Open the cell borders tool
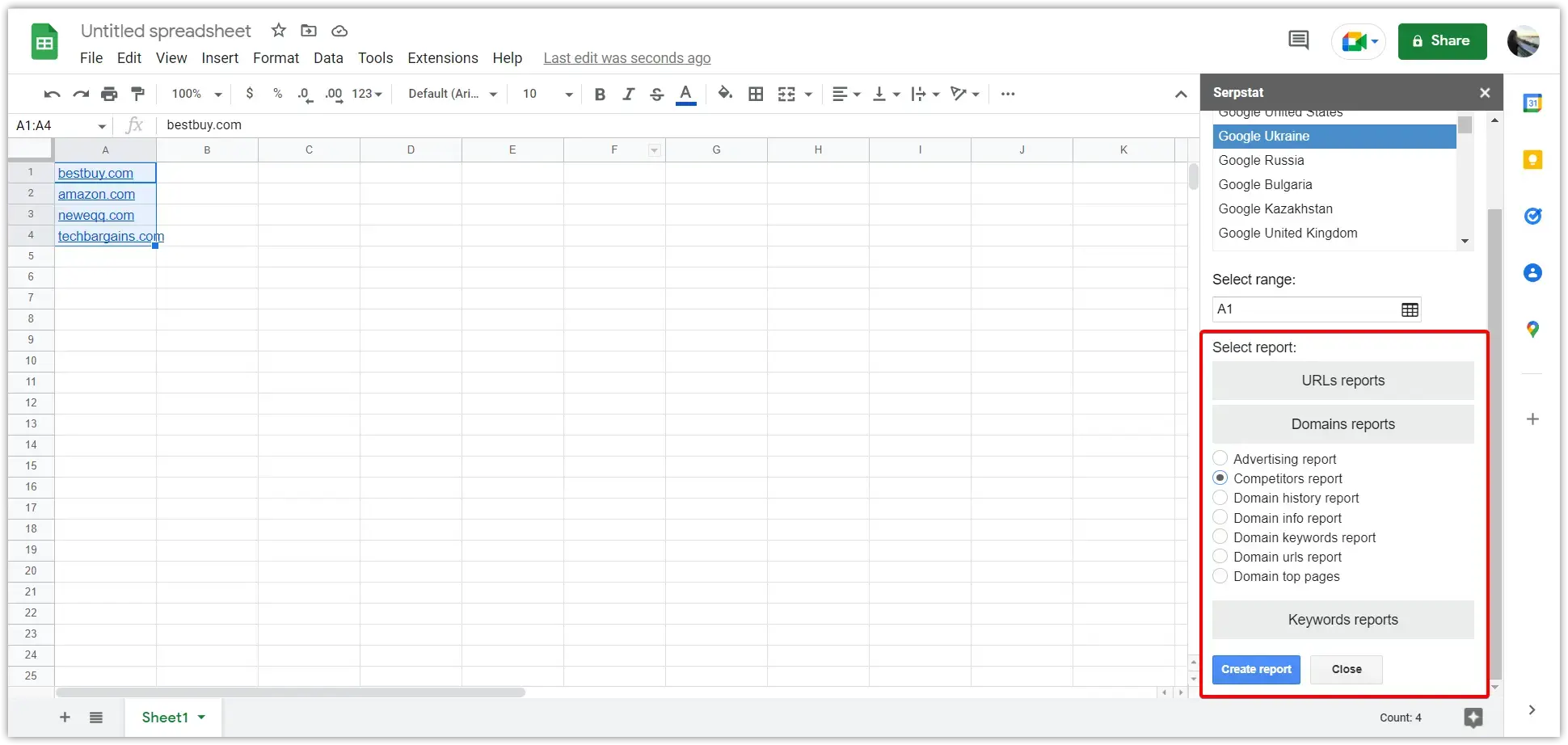1568x745 pixels. click(756, 94)
